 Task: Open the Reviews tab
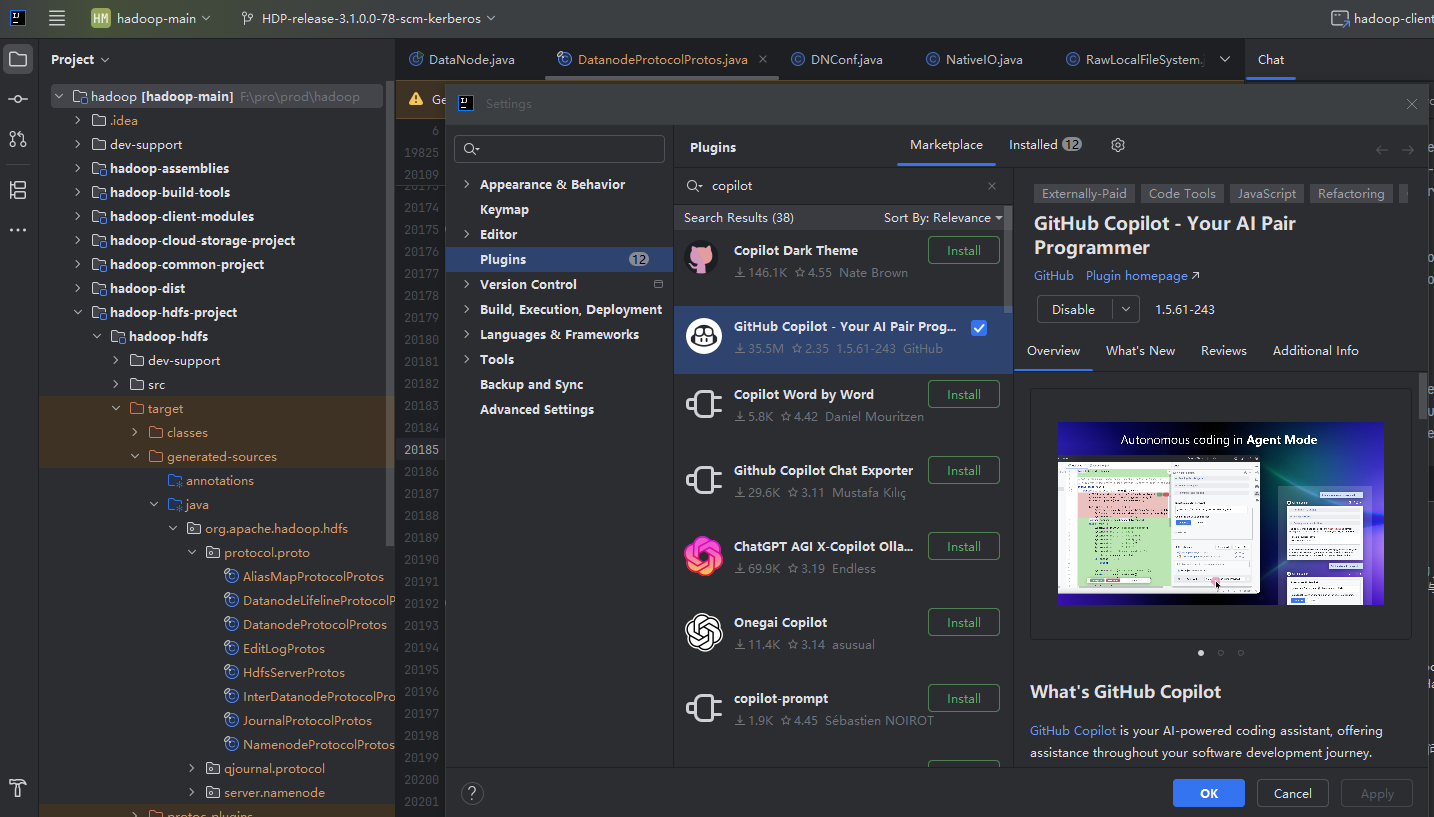1223,351
